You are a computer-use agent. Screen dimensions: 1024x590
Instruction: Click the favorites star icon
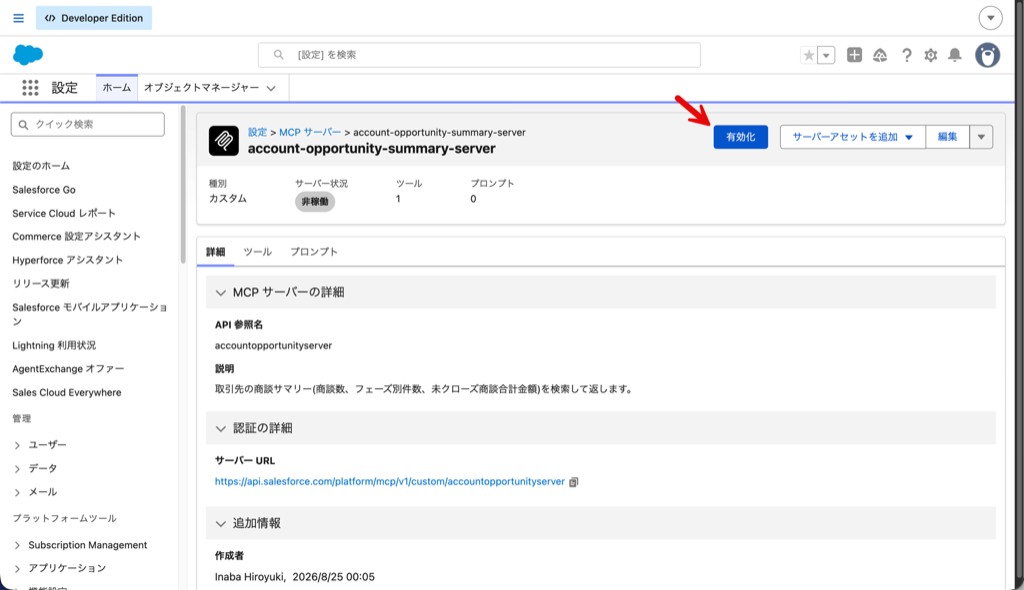[x=808, y=55]
